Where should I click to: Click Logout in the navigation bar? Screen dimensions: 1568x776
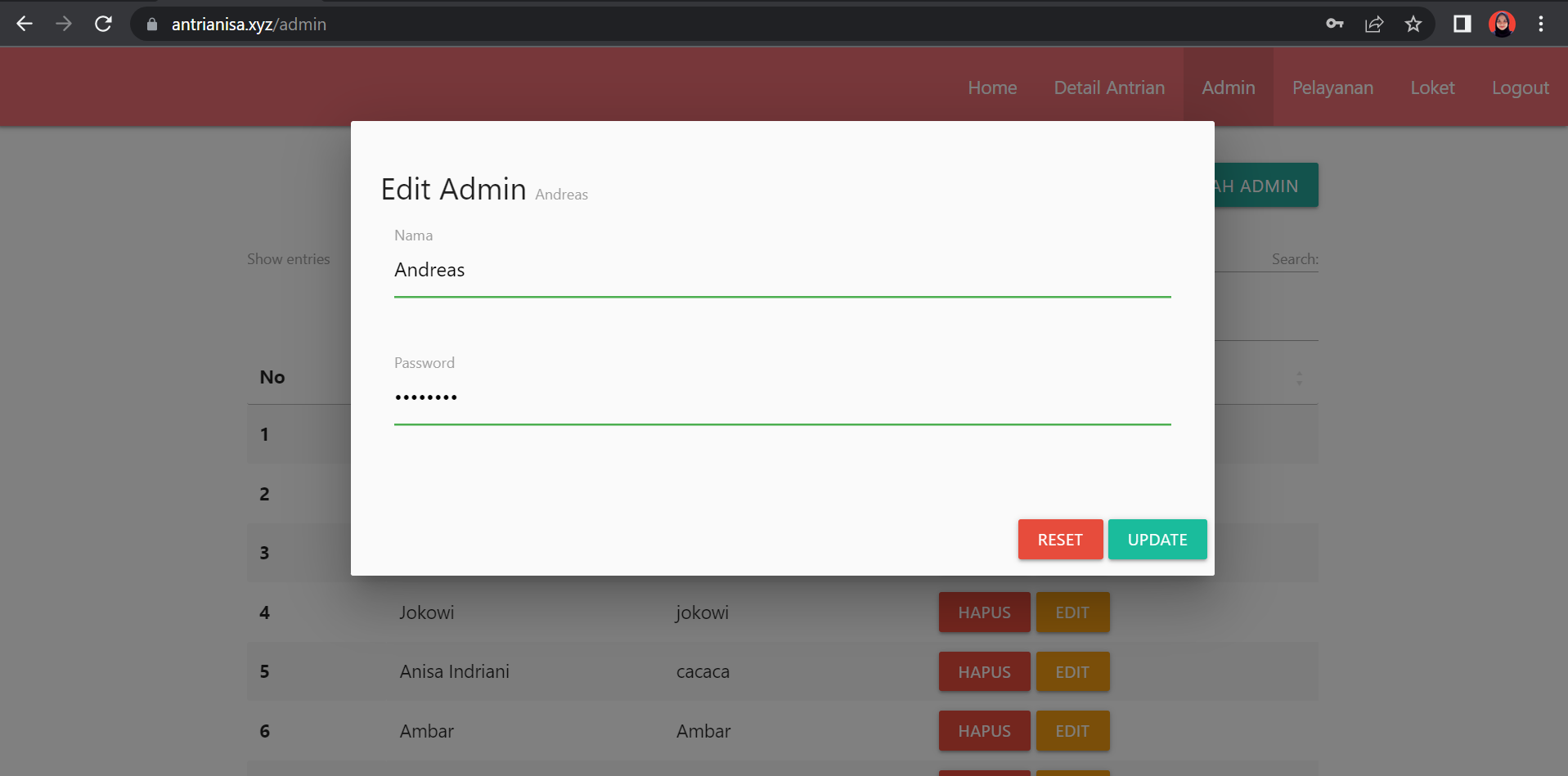(1520, 87)
